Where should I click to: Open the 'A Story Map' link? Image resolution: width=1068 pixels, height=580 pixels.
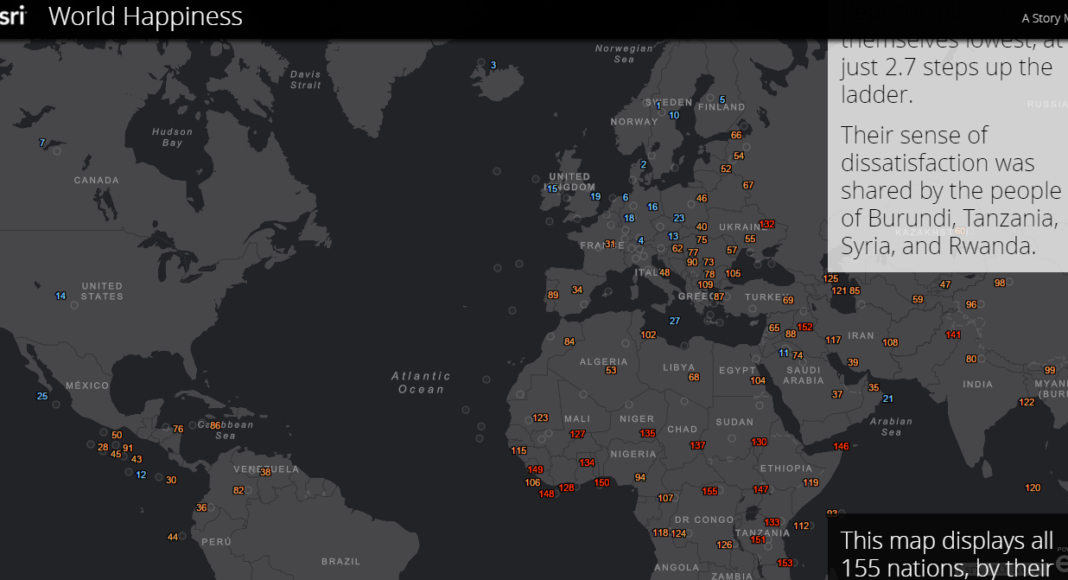[1043, 18]
